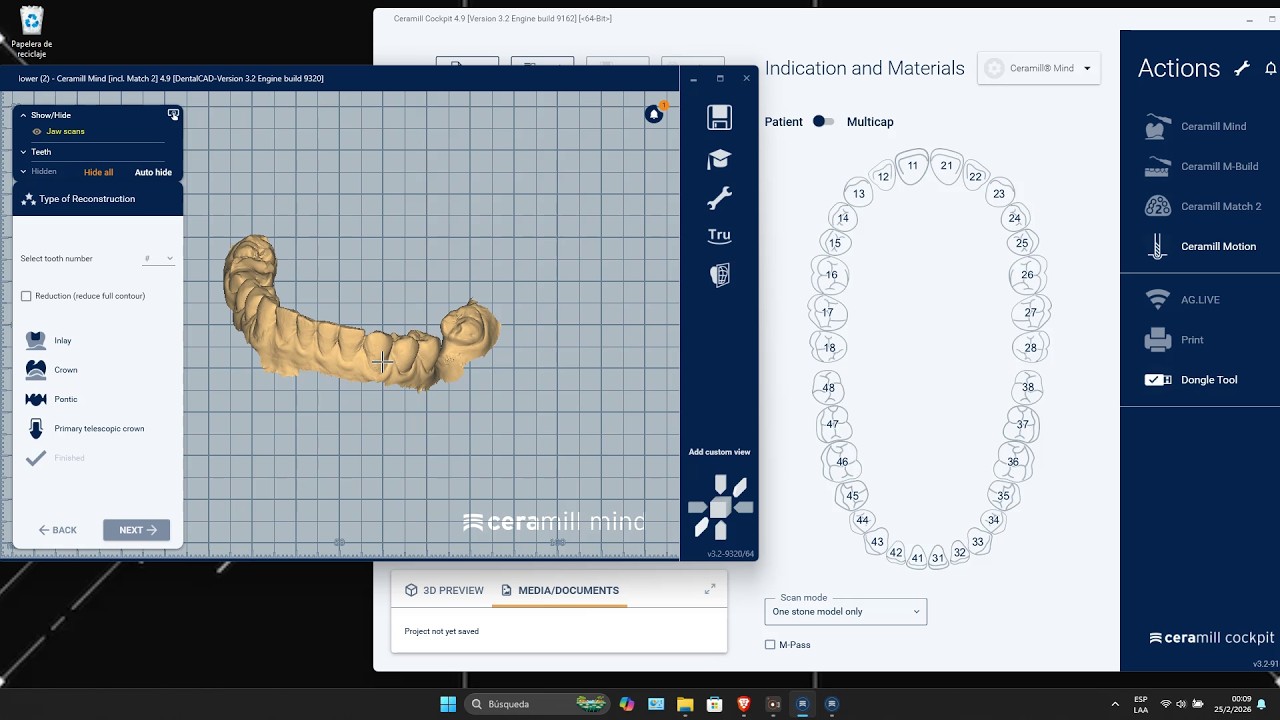The image size is (1280, 720).
Task: Select tooth 36 on the dental chart
Action: pyautogui.click(x=1013, y=462)
